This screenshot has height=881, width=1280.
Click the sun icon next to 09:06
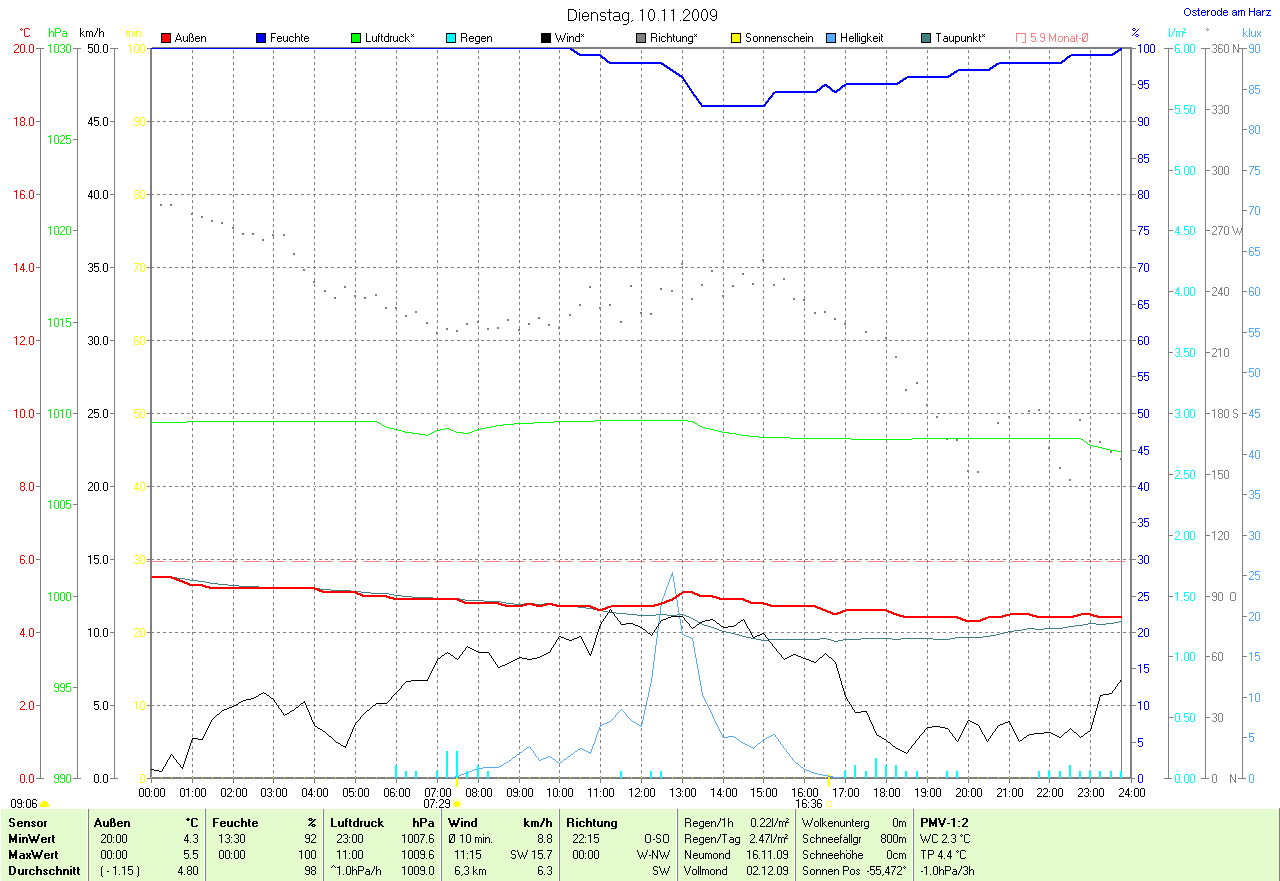(x=45, y=803)
